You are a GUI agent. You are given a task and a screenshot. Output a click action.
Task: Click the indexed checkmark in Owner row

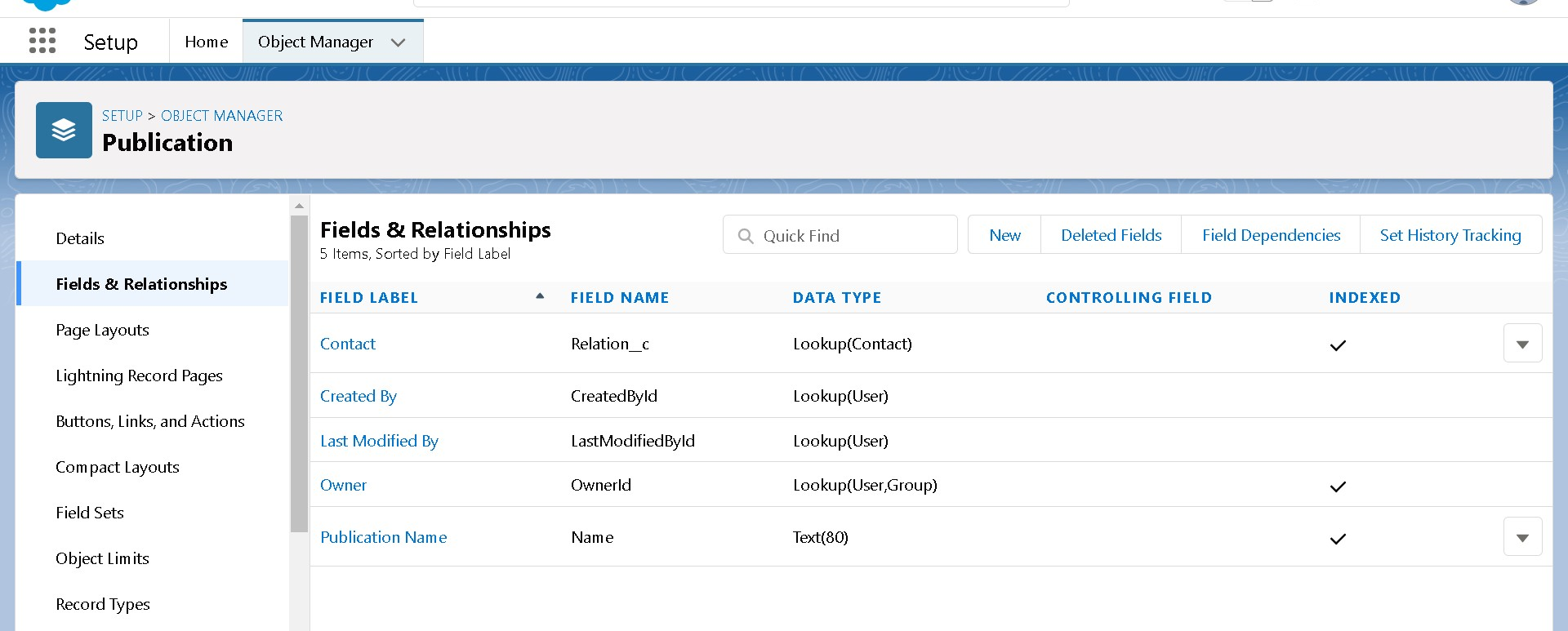[1338, 487]
